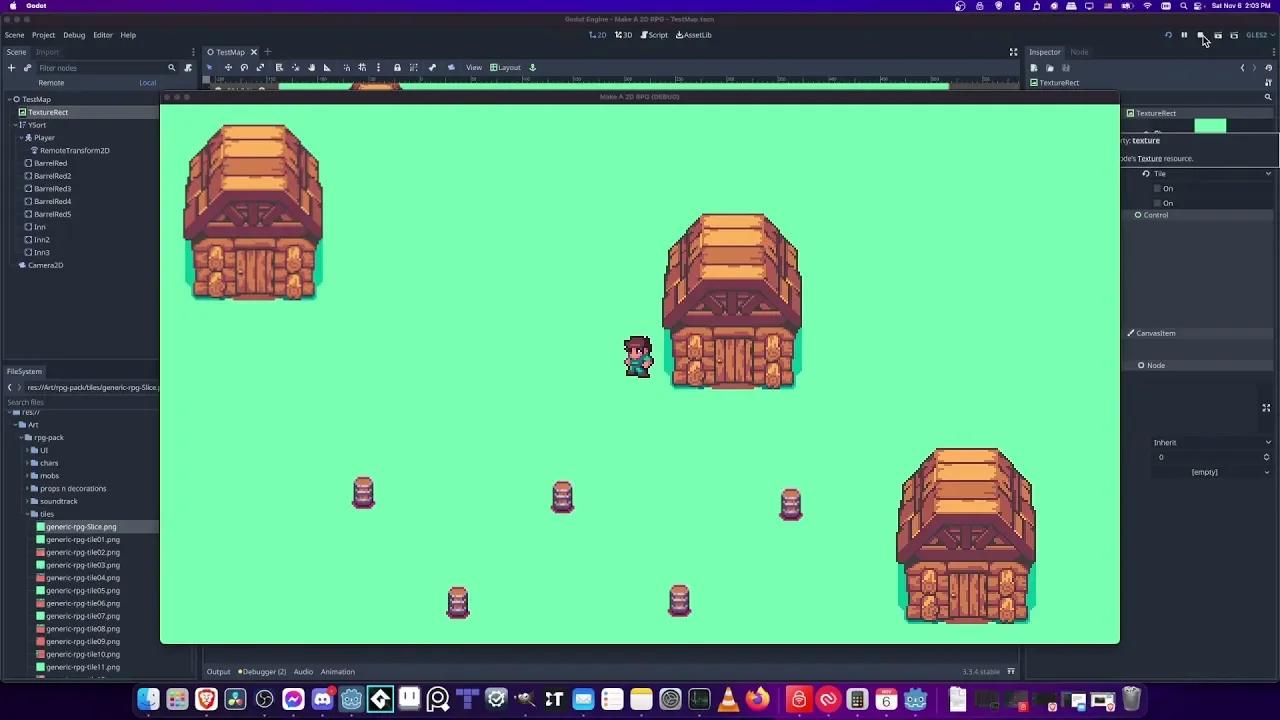Switch to Remote in the scene panel
The height and width of the screenshot is (720, 1280).
[51, 82]
